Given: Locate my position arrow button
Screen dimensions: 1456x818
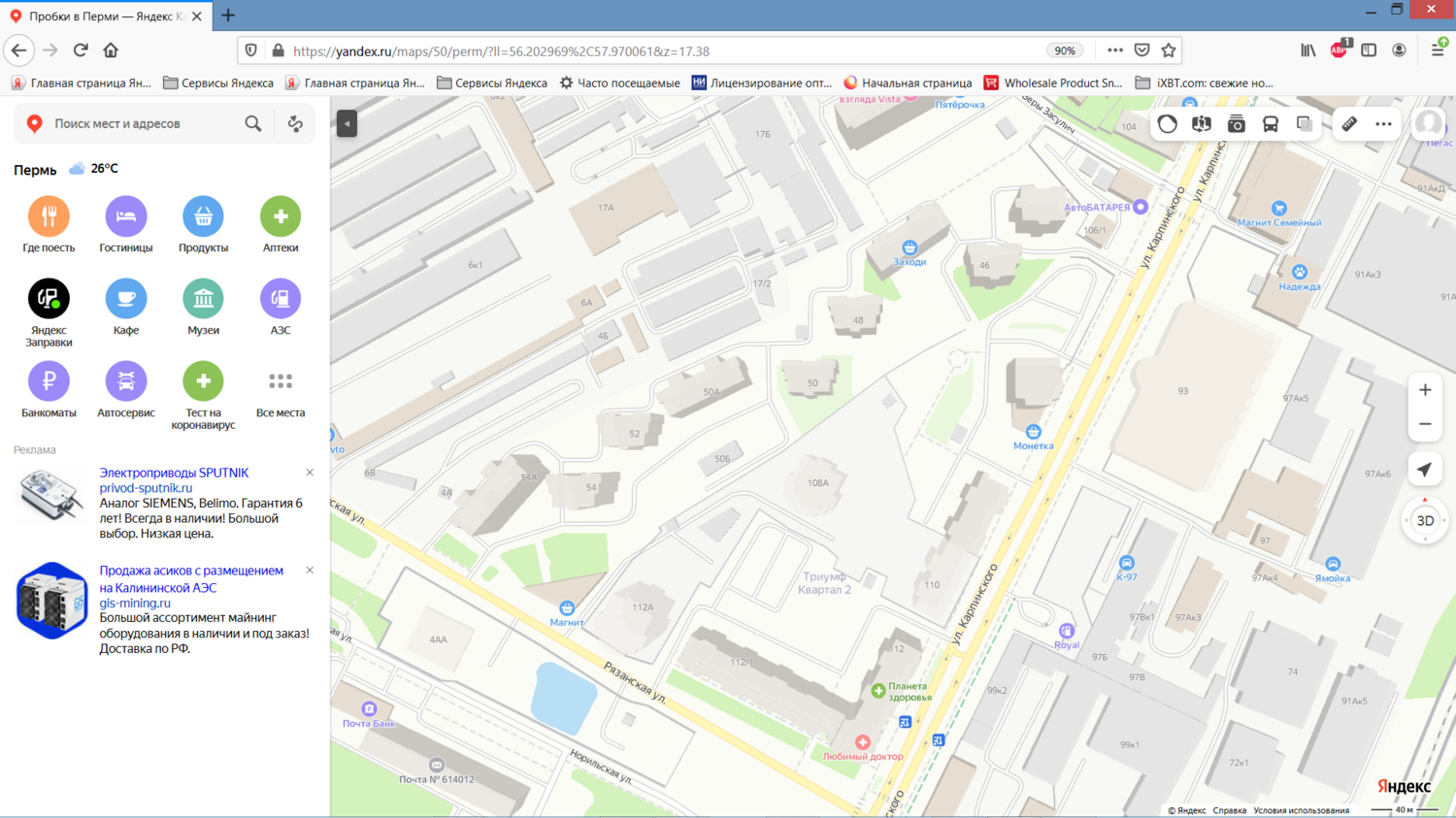Looking at the screenshot, I should (x=1425, y=470).
